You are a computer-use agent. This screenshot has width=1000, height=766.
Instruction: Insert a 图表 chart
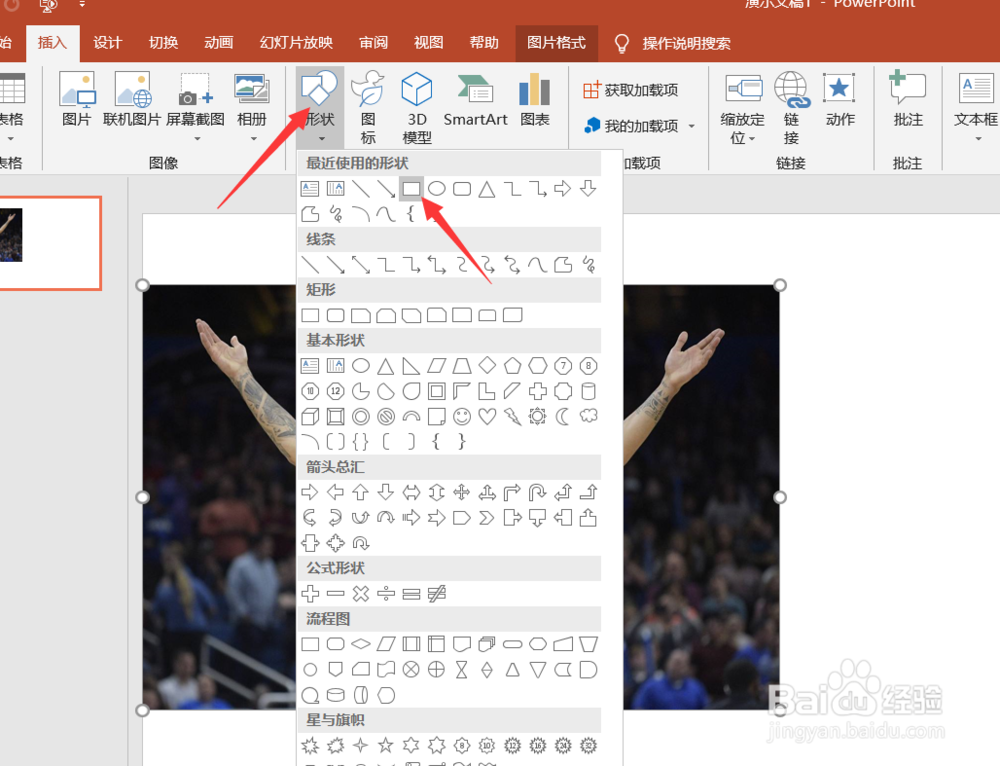[x=534, y=99]
